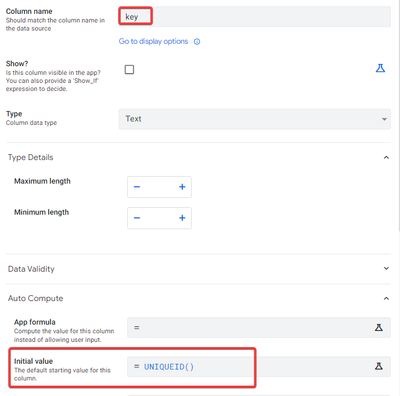The height and width of the screenshot is (396, 400).
Task: Click the Initial value UNIQUEID() field
Action: [x=259, y=367]
